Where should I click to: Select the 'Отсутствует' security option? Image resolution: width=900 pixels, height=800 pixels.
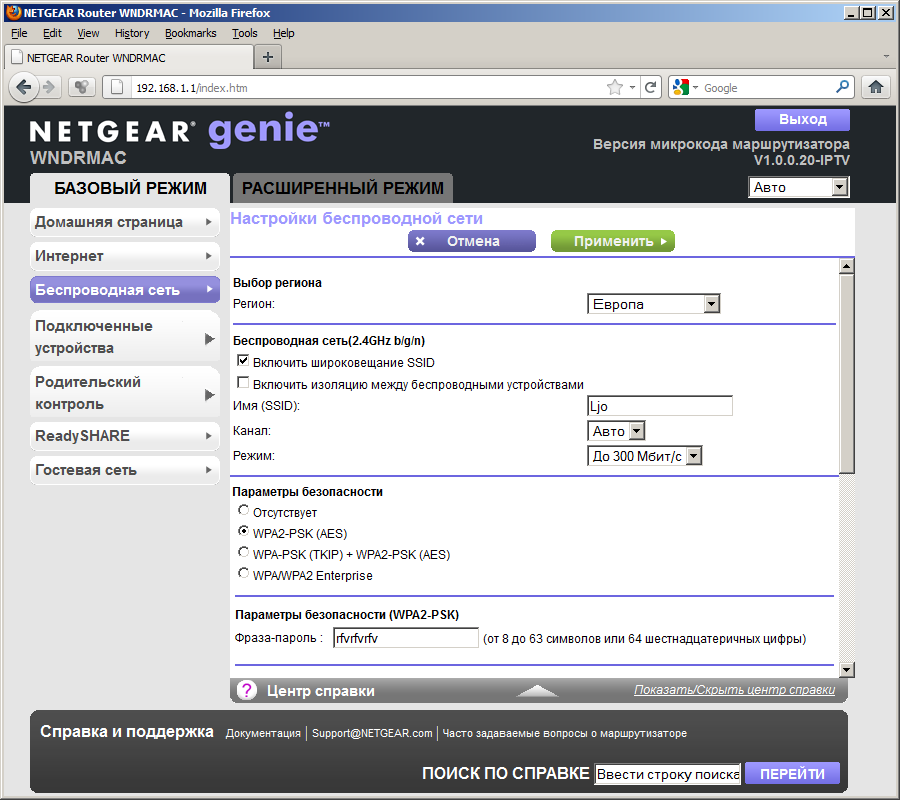click(x=243, y=510)
